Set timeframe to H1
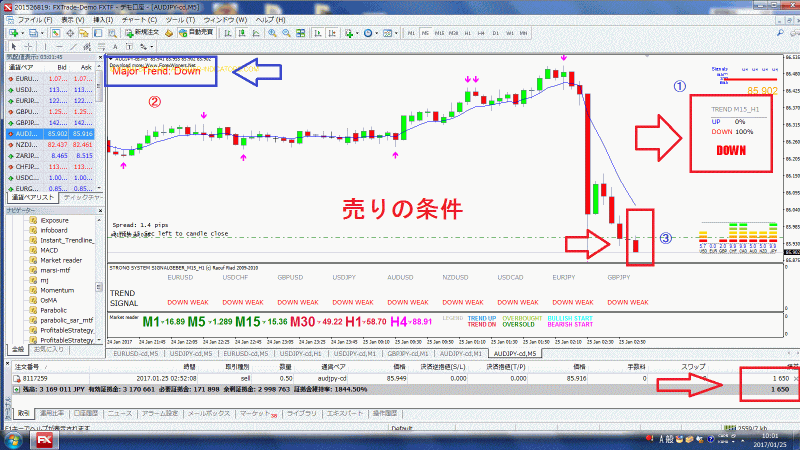The width and height of the screenshot is (800, 450). coord(467,33)
